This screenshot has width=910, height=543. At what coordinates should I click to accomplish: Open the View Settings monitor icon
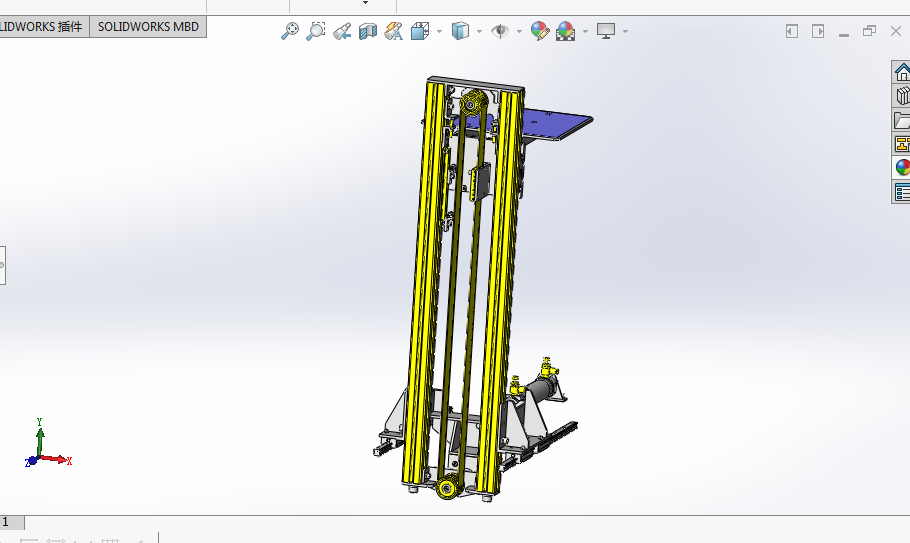606,31
